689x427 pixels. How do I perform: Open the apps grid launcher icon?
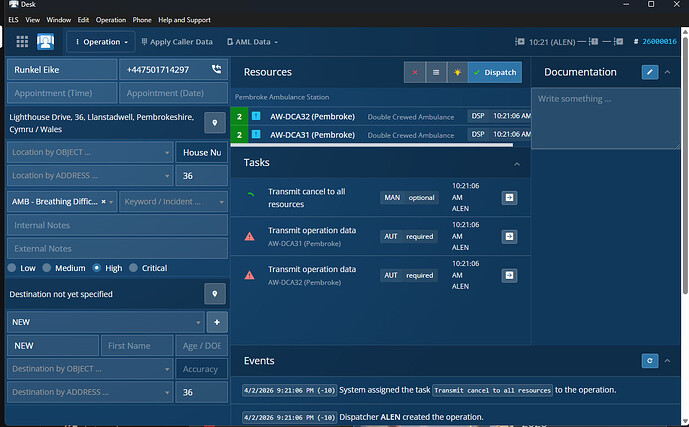point(22,42)
